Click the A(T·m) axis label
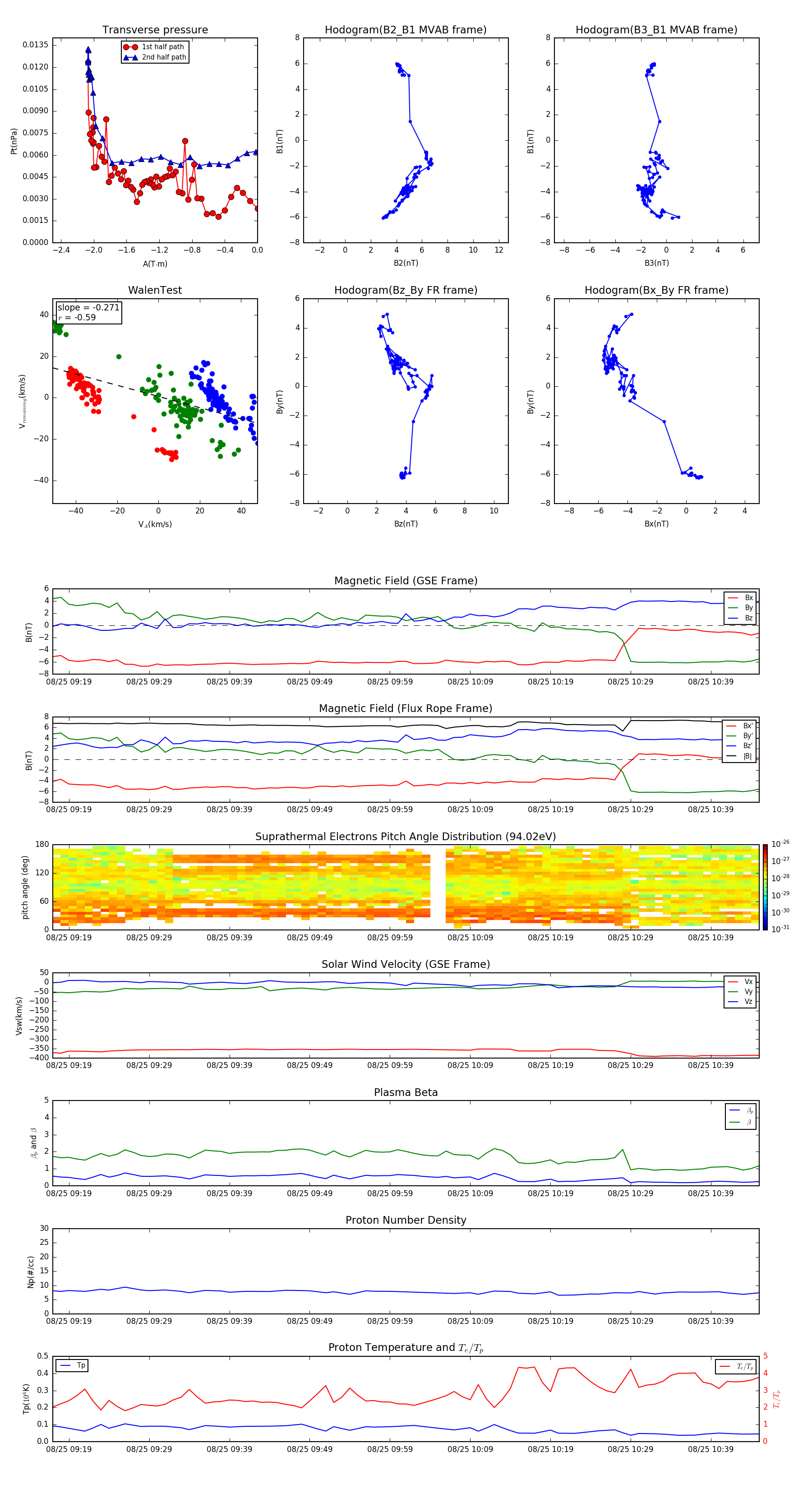 [x=155, y=264]
